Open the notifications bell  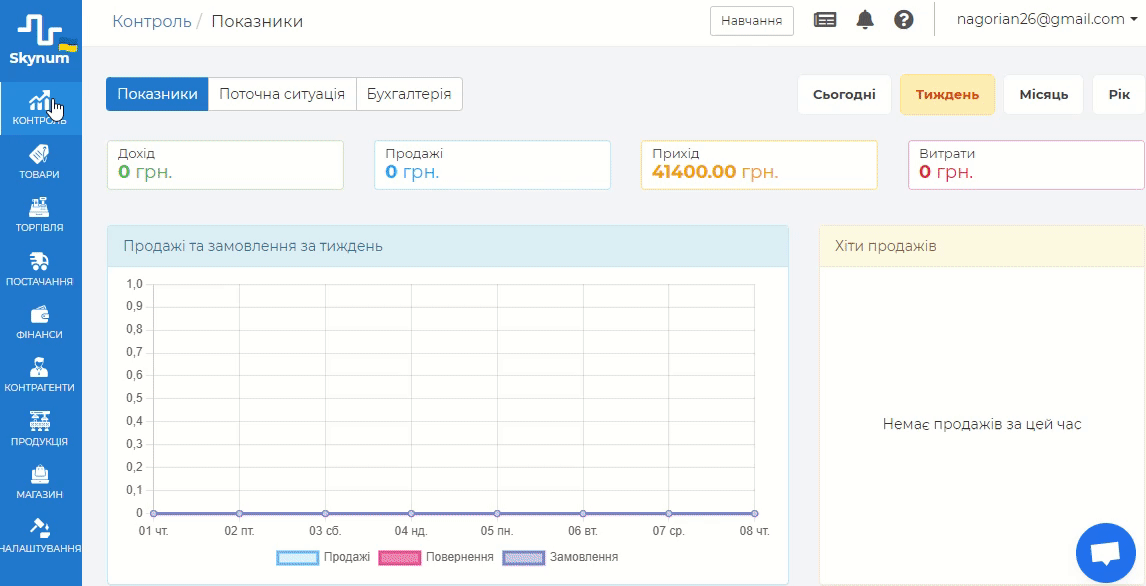tap(865, 20)
